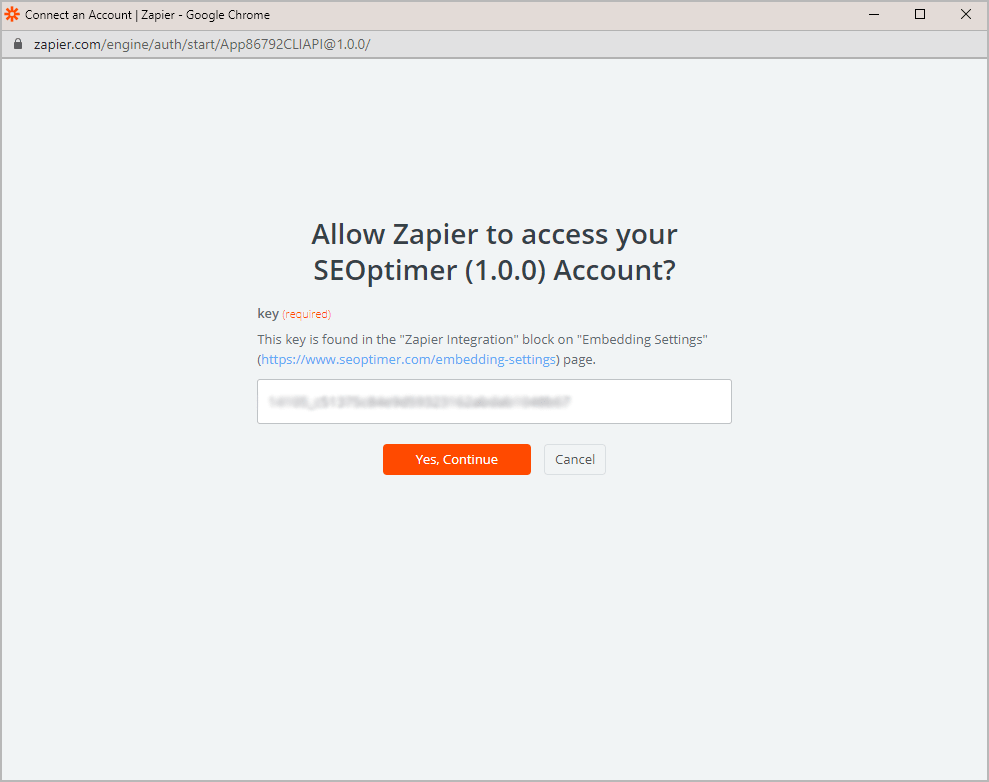Close the Connect an Account window
The image size is (989, 782).
[x=965, y=15]
